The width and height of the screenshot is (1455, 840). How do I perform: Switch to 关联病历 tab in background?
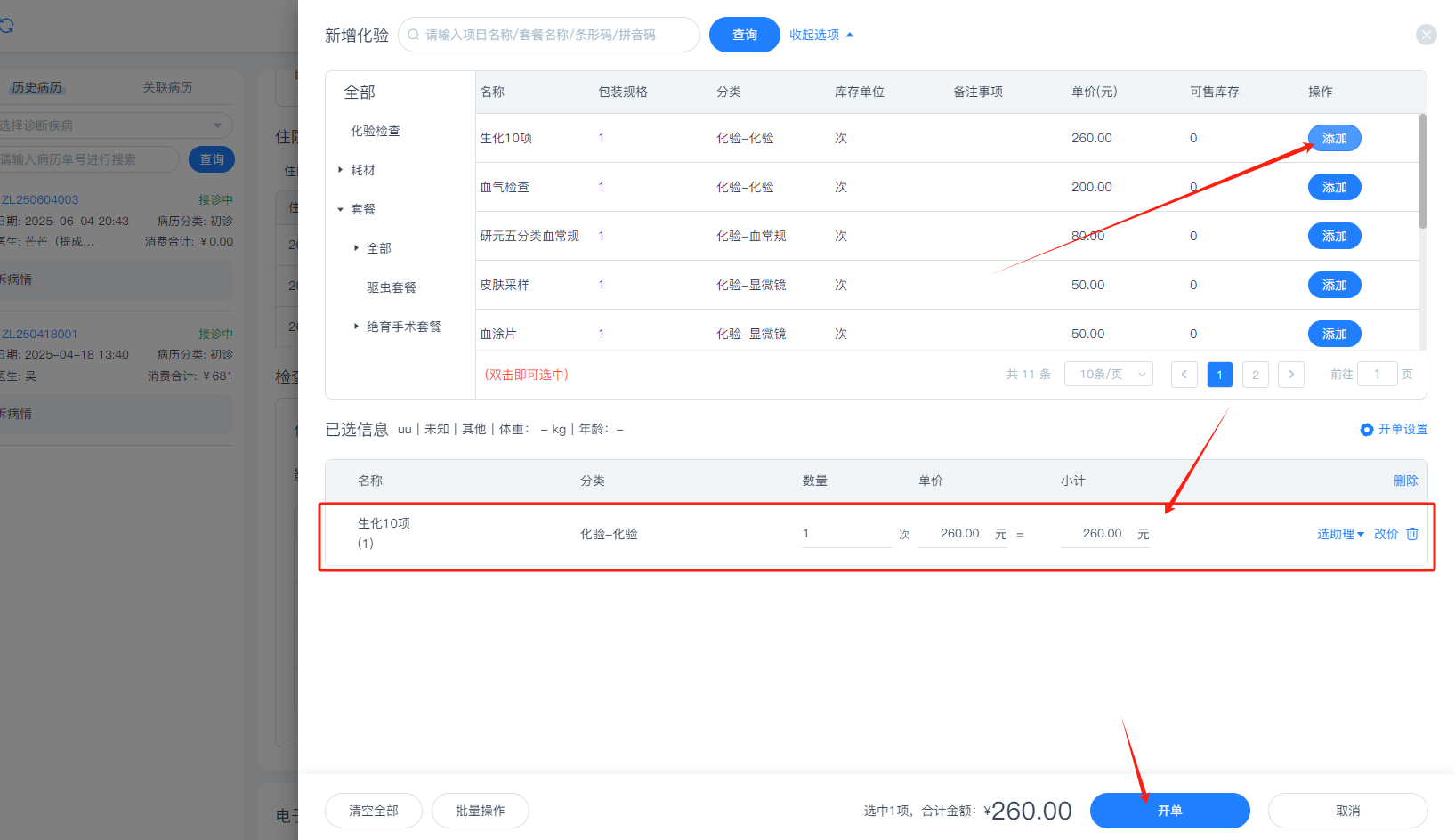click(x=167, y=87)
